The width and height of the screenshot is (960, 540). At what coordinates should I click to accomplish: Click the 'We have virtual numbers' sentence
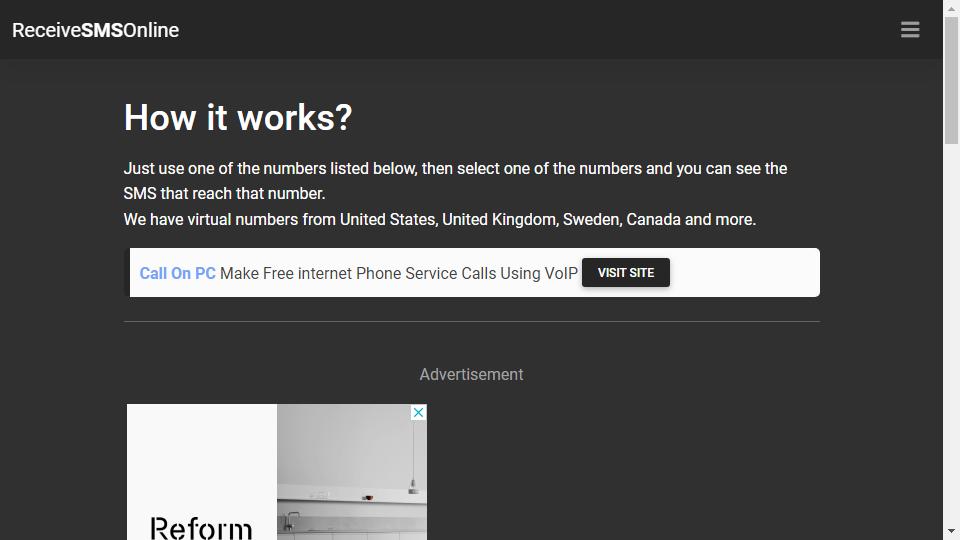click(x=440, y=219)
